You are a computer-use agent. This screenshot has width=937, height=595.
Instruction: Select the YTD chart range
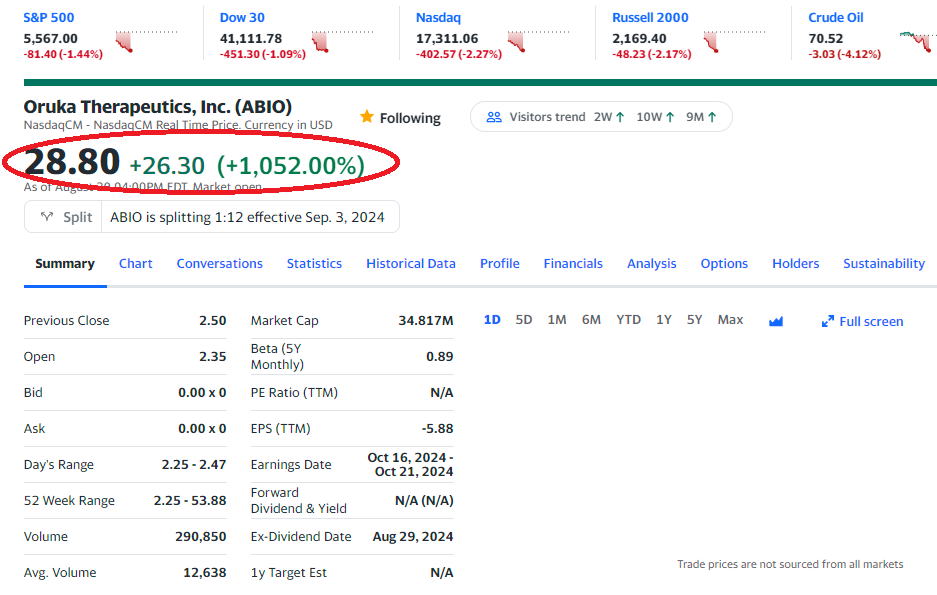[x=629, y=320]
